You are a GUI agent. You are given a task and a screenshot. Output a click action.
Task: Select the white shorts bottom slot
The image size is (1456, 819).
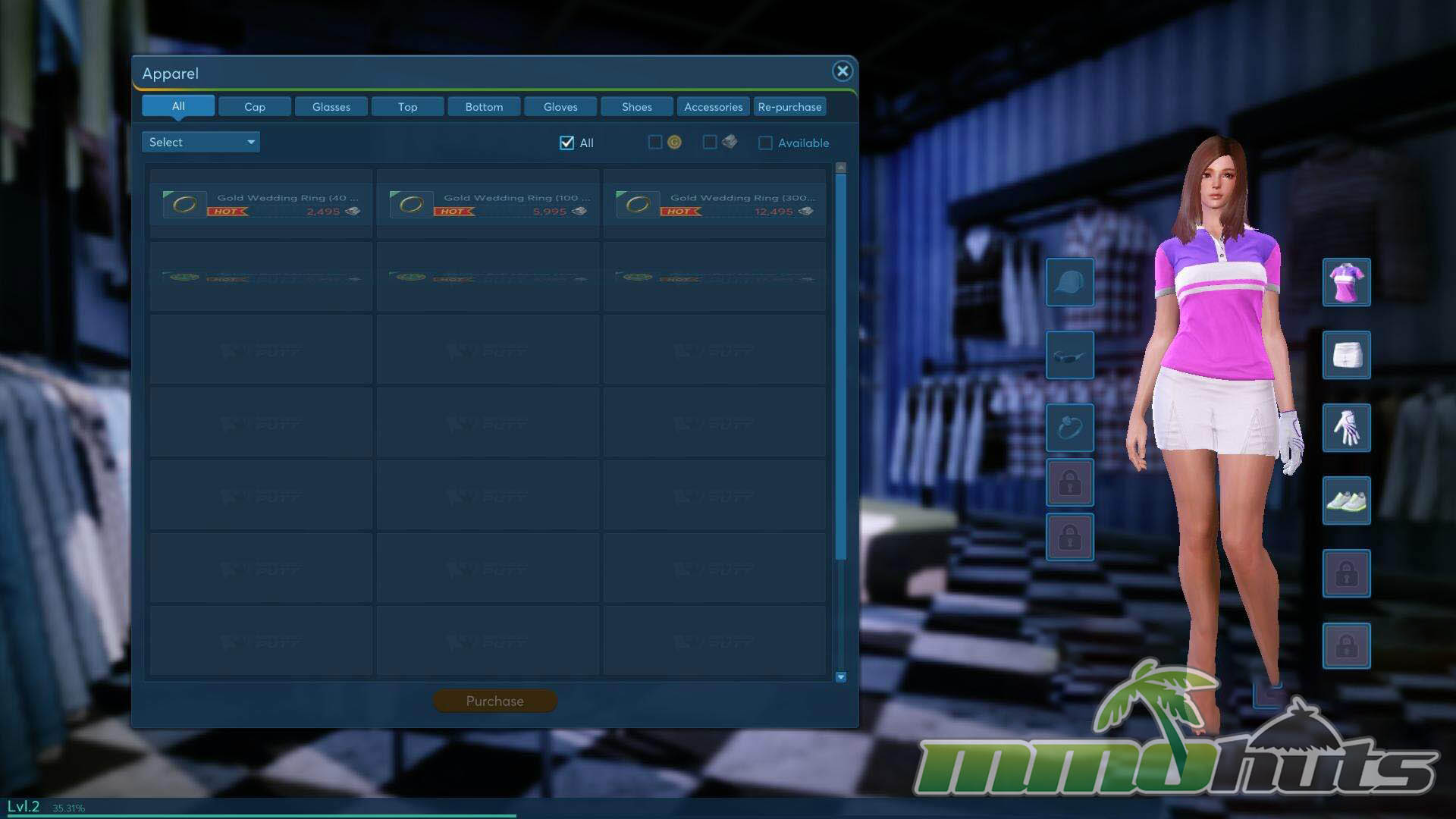[x=1346, y=355]
